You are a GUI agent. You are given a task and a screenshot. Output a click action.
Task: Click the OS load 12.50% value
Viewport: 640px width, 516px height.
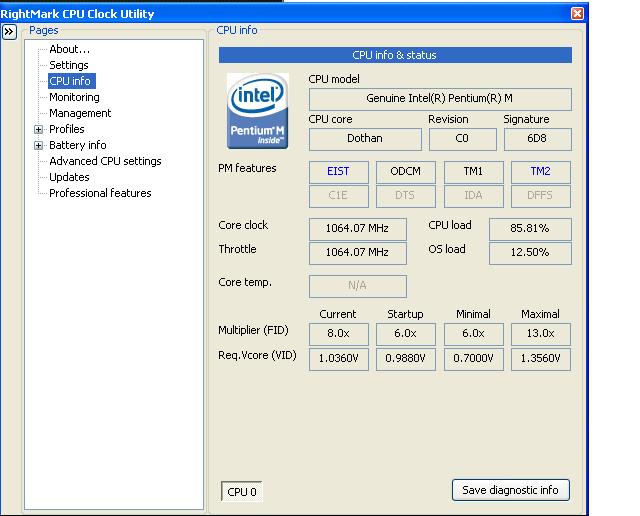point(530,253)
